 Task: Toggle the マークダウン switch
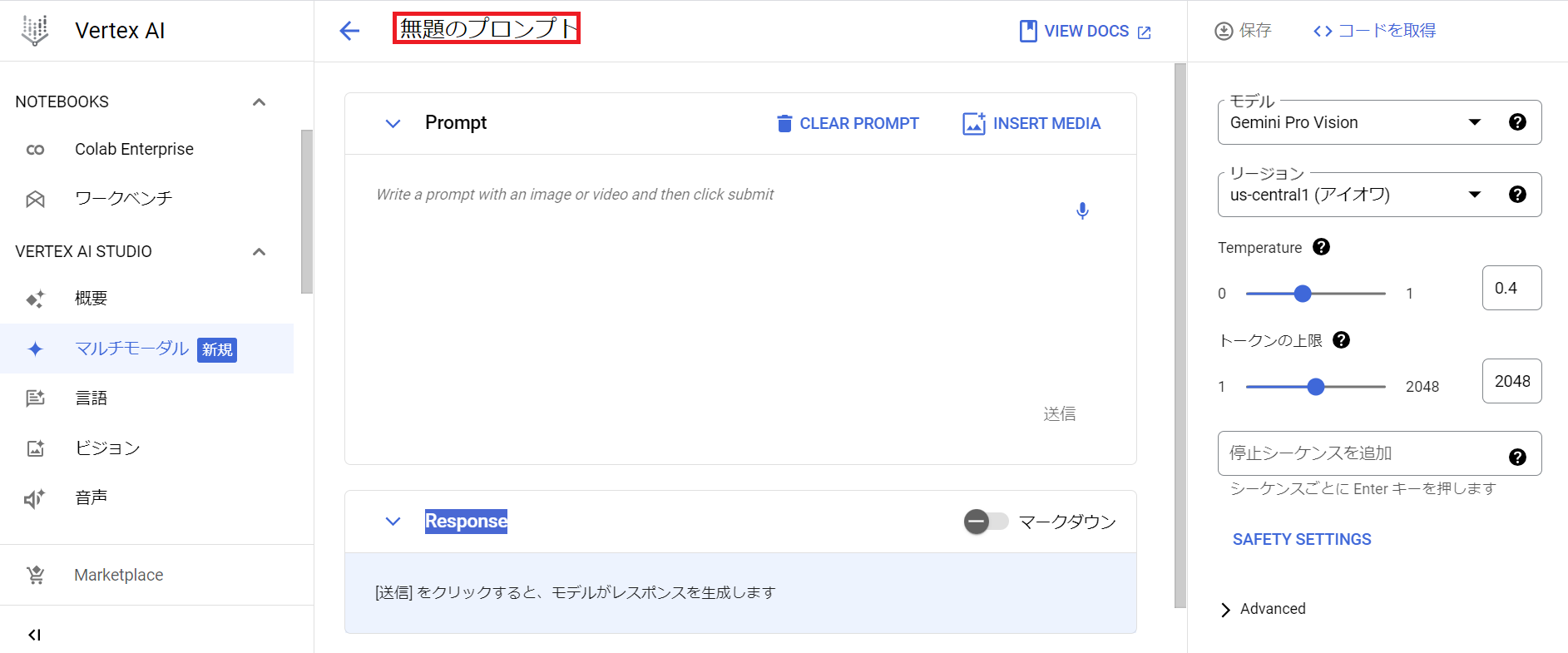(986, 522)
